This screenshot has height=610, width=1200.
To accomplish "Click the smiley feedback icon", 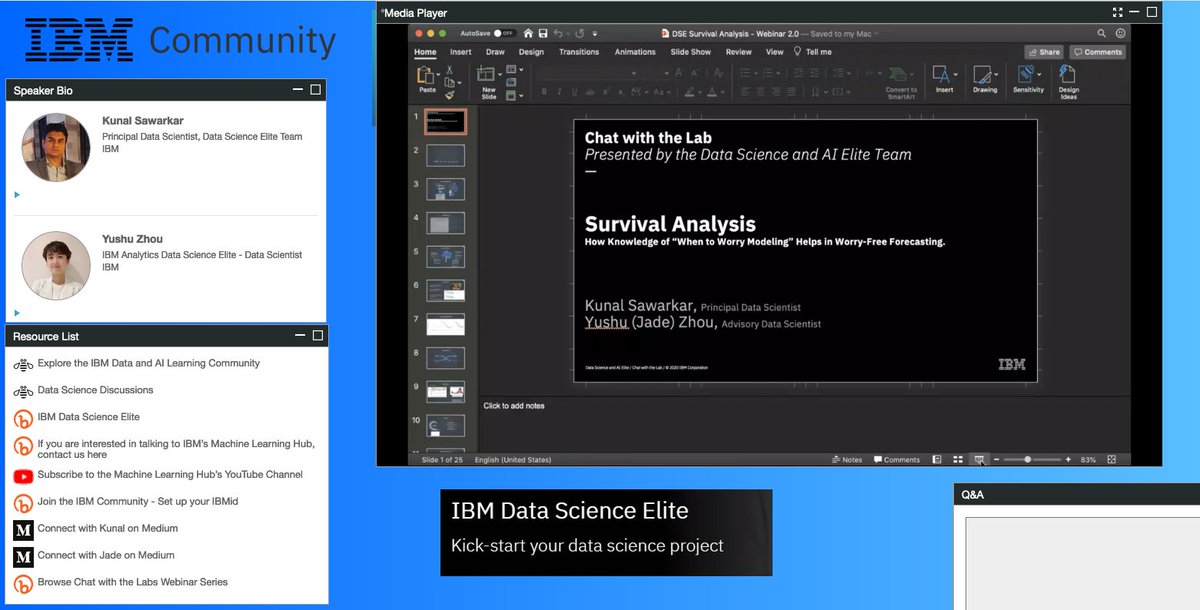I will pos(1120,33).
